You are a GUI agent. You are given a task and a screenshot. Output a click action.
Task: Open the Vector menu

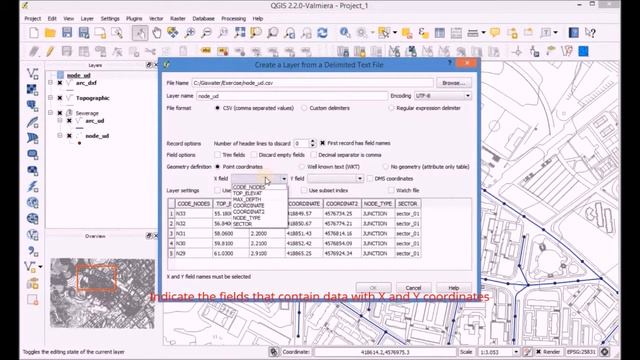(156, 19)
